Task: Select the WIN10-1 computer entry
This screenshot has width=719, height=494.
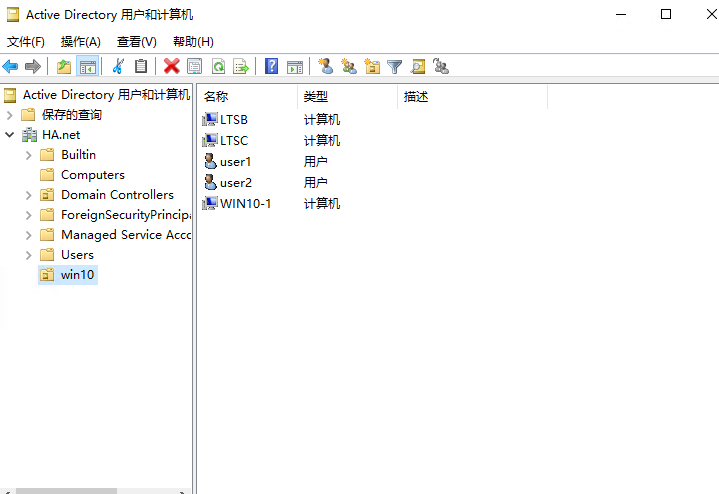Action: click(245, 203)
